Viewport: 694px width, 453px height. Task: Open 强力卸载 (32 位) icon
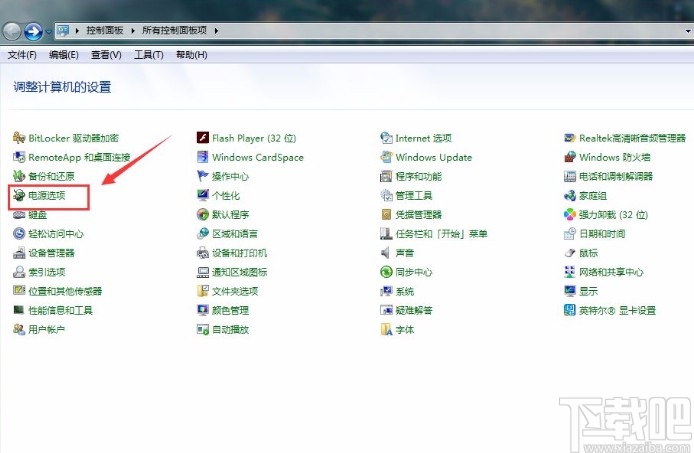coord(570,215)
